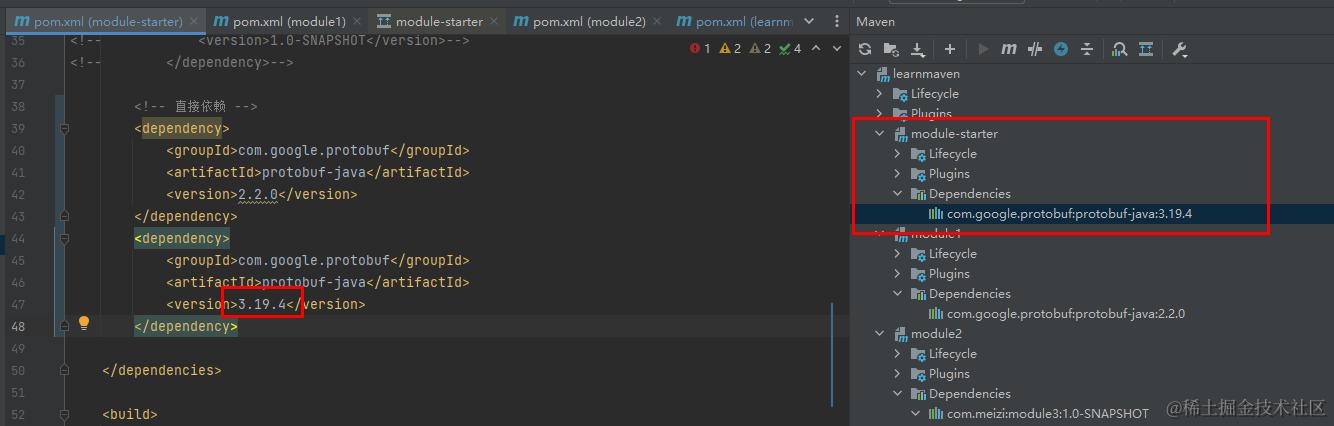The width and height of the screenshot is (1334, 426).
Task: Close pom.xml (module-starter) tab
Action: point(194,21)
